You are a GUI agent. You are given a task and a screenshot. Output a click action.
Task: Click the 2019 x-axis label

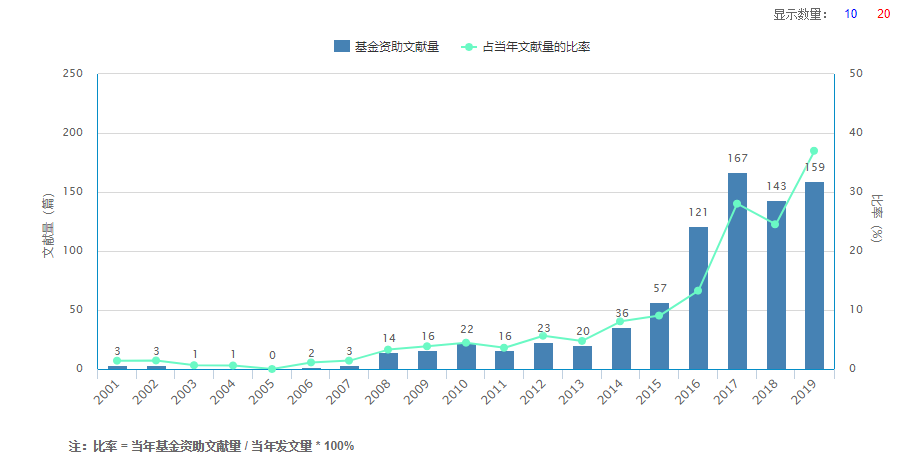pos(805,392)
